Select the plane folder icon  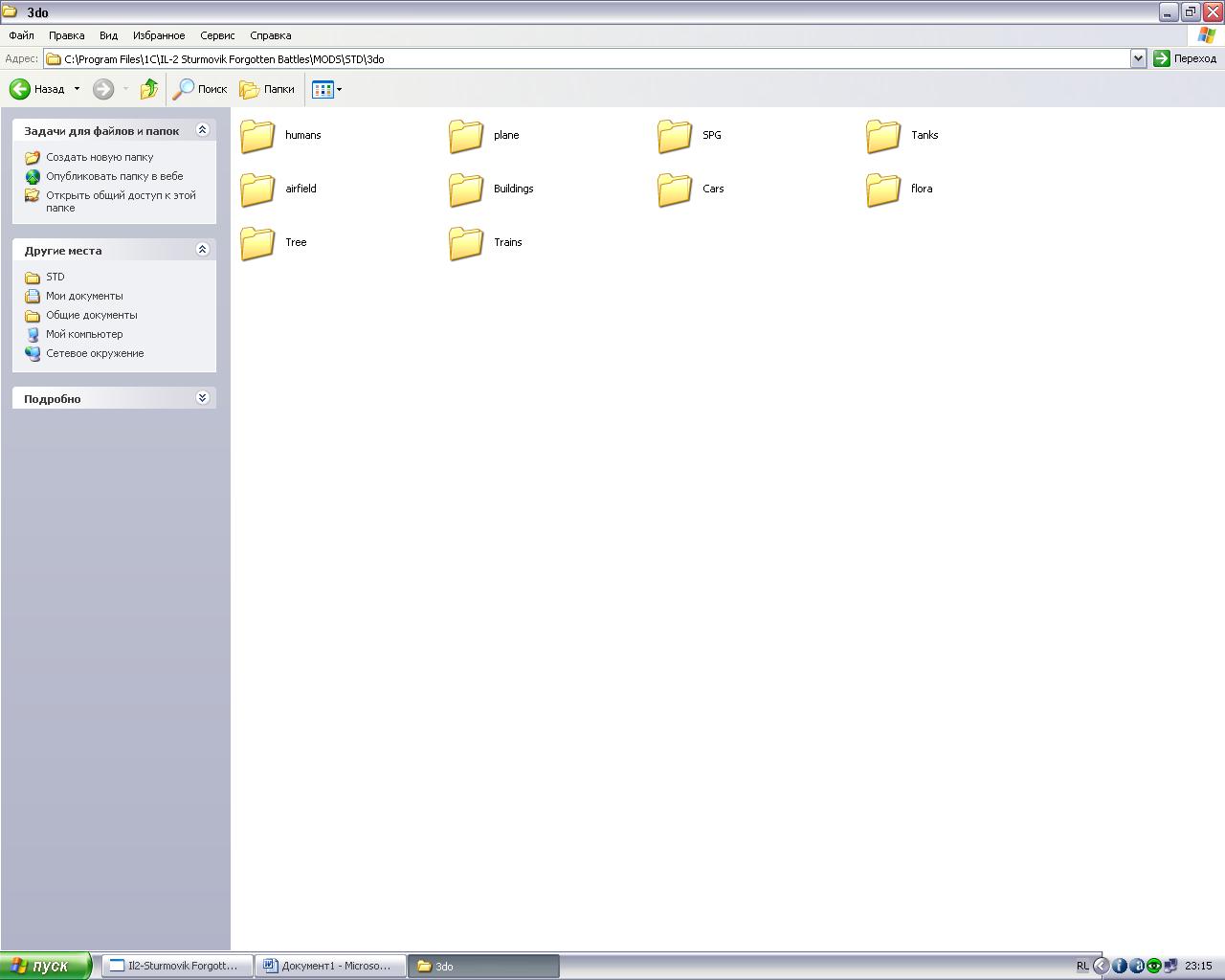(466, 136)
